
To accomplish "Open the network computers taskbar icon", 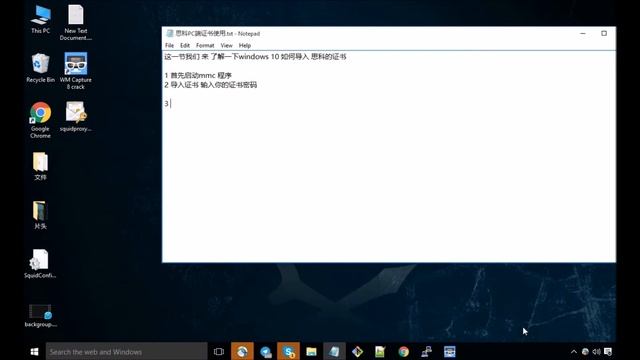I will point(427,351).
